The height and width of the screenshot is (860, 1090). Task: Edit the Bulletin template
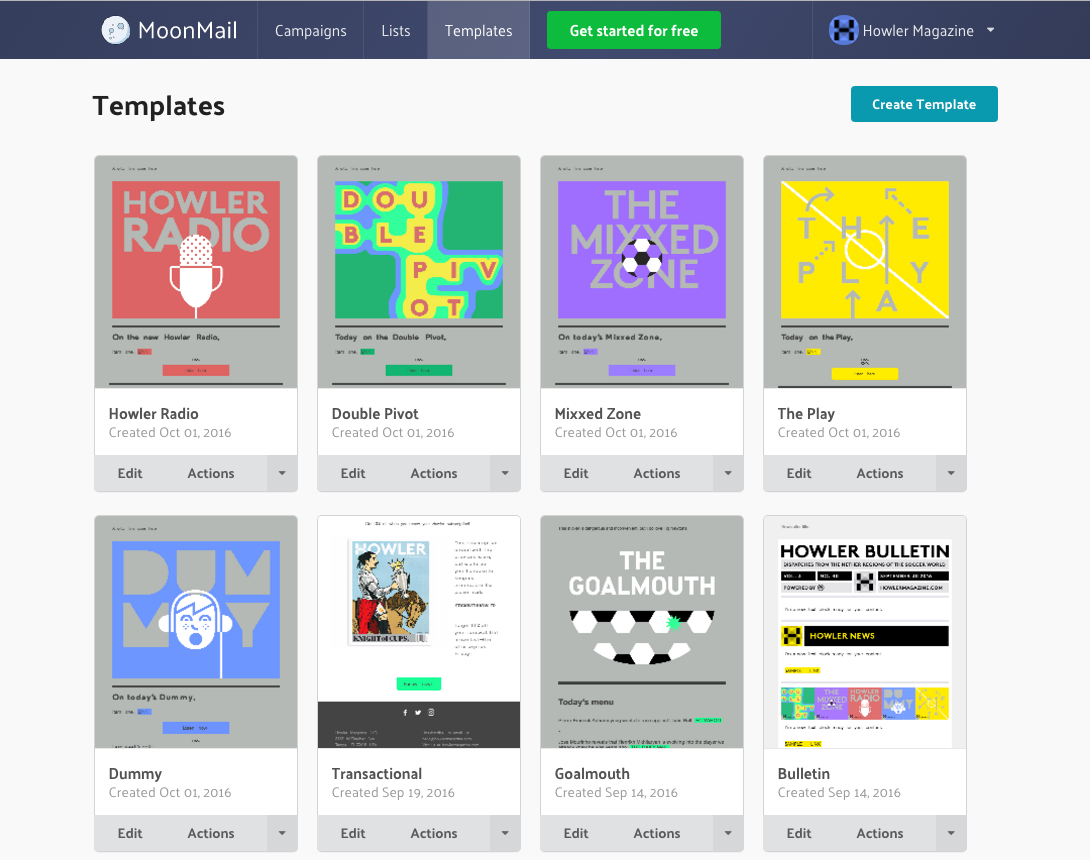click(x=799, y=834)
